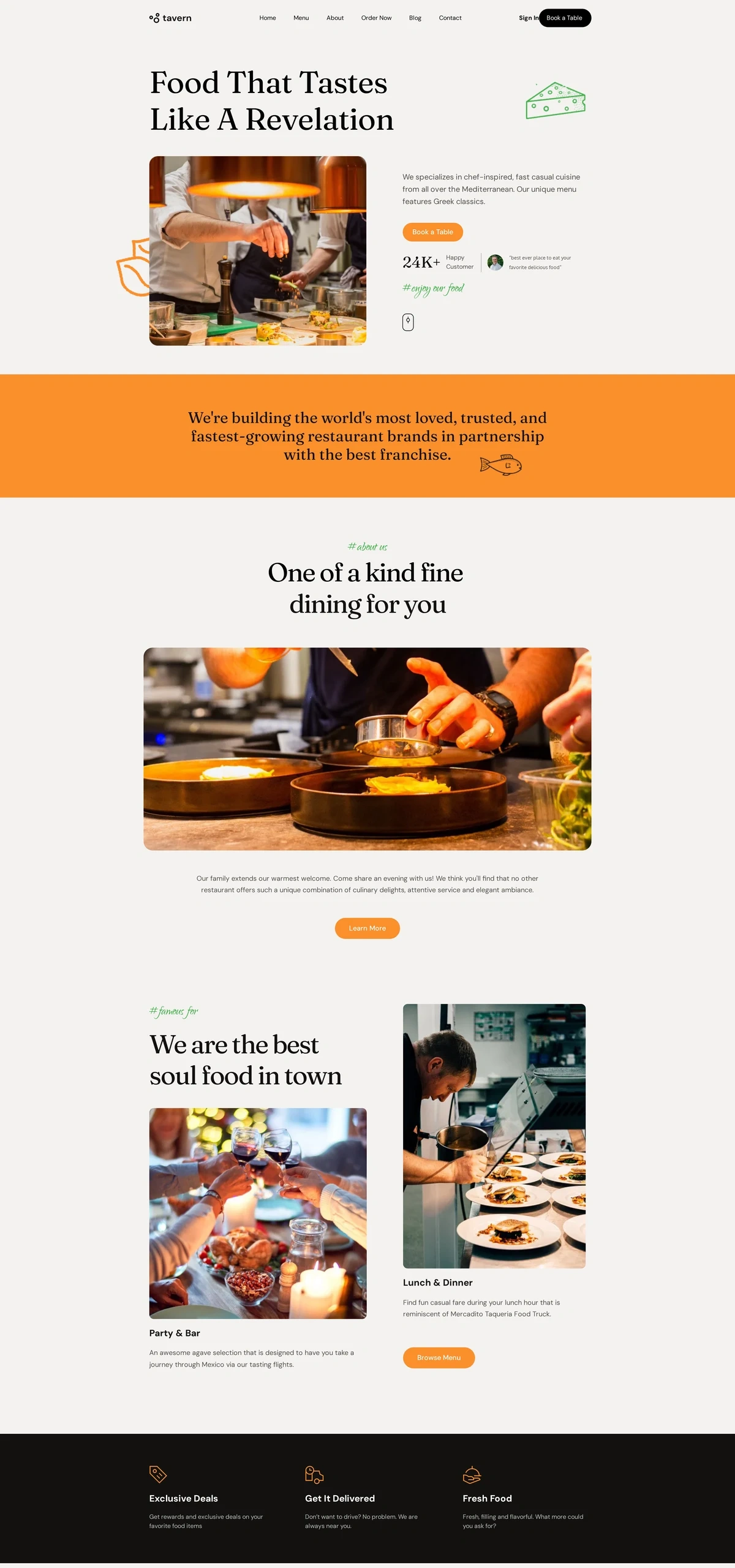Click the orange Book a Table button
The width and height of the screenshot is (735, 1568).
pos(432,232)
